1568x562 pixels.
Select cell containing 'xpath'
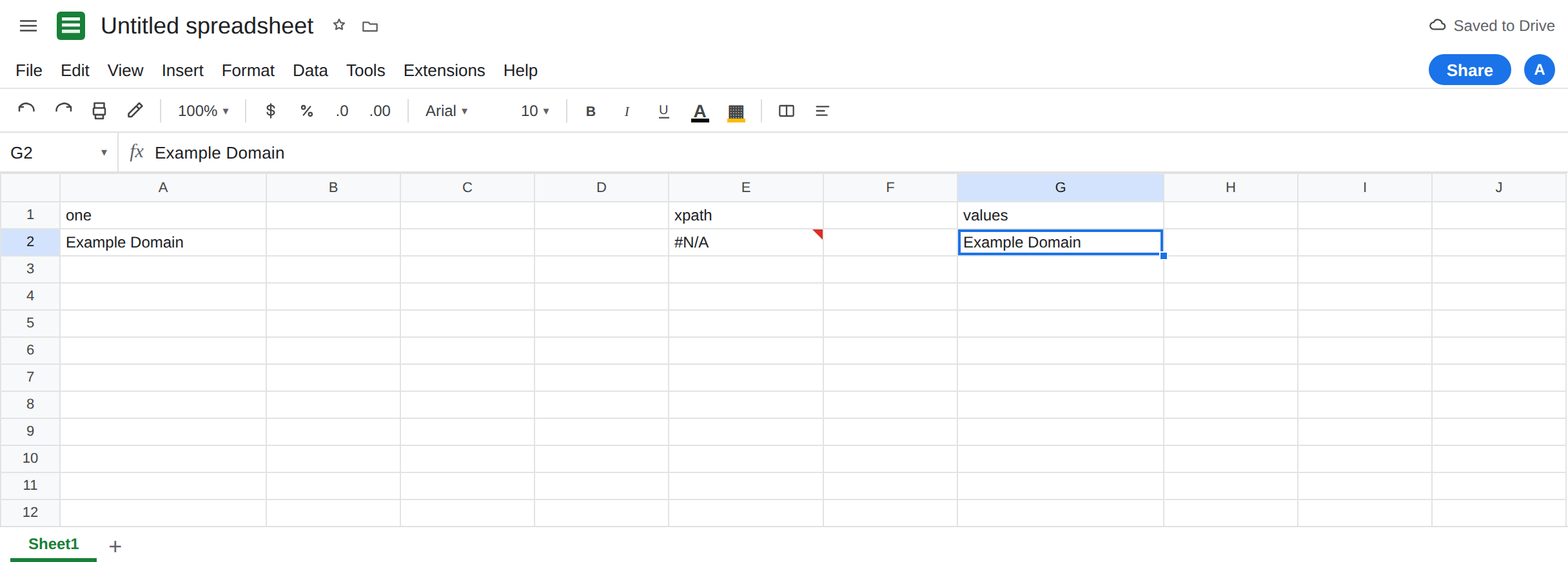click(x=746, y=215)
